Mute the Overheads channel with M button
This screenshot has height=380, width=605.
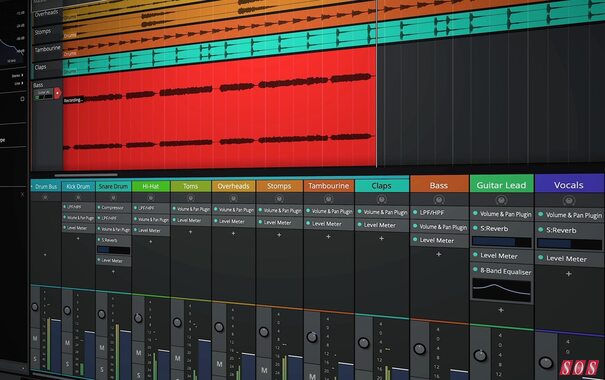coord(219,364)
